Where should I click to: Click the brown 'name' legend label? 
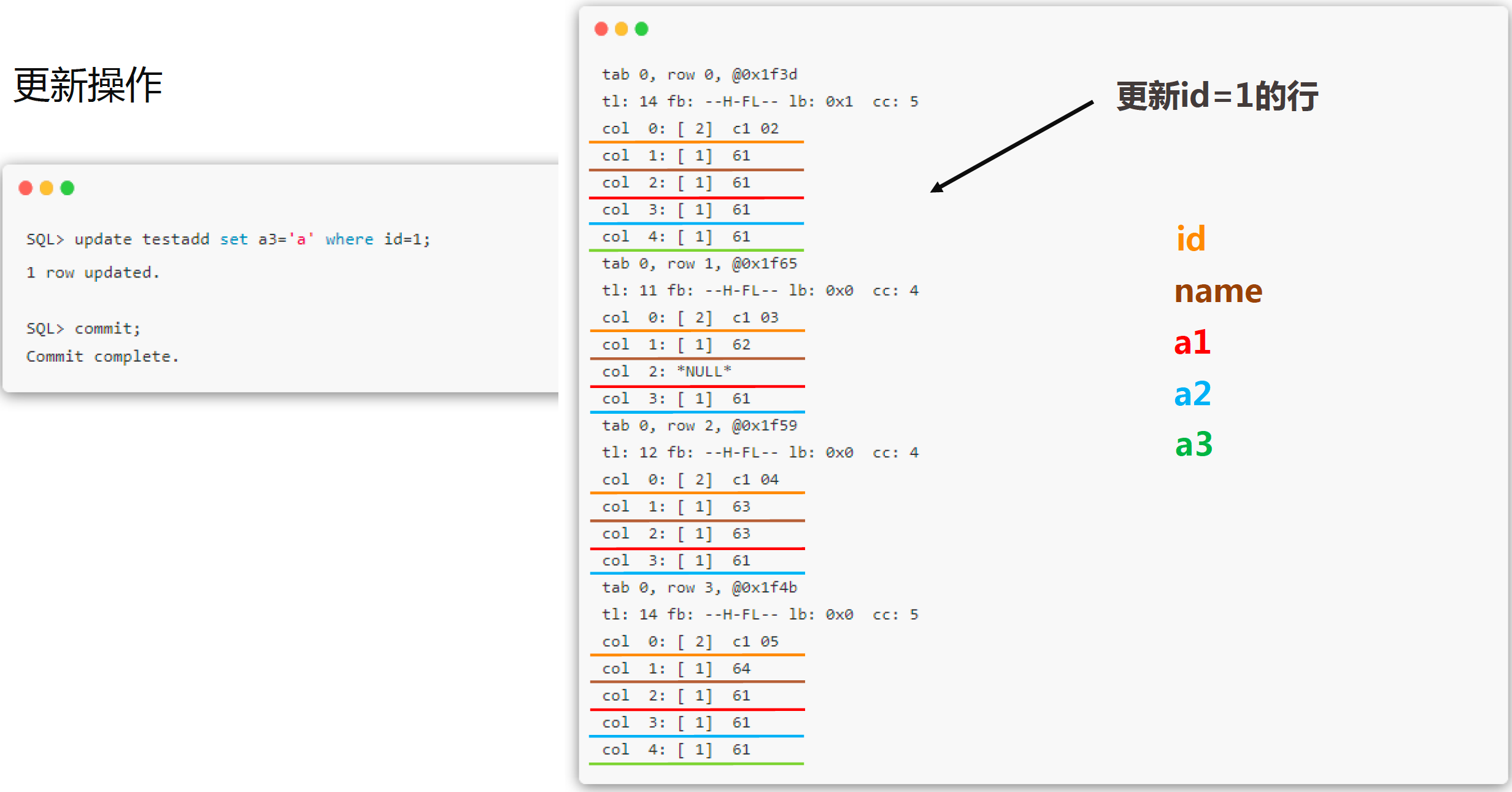1219,290
